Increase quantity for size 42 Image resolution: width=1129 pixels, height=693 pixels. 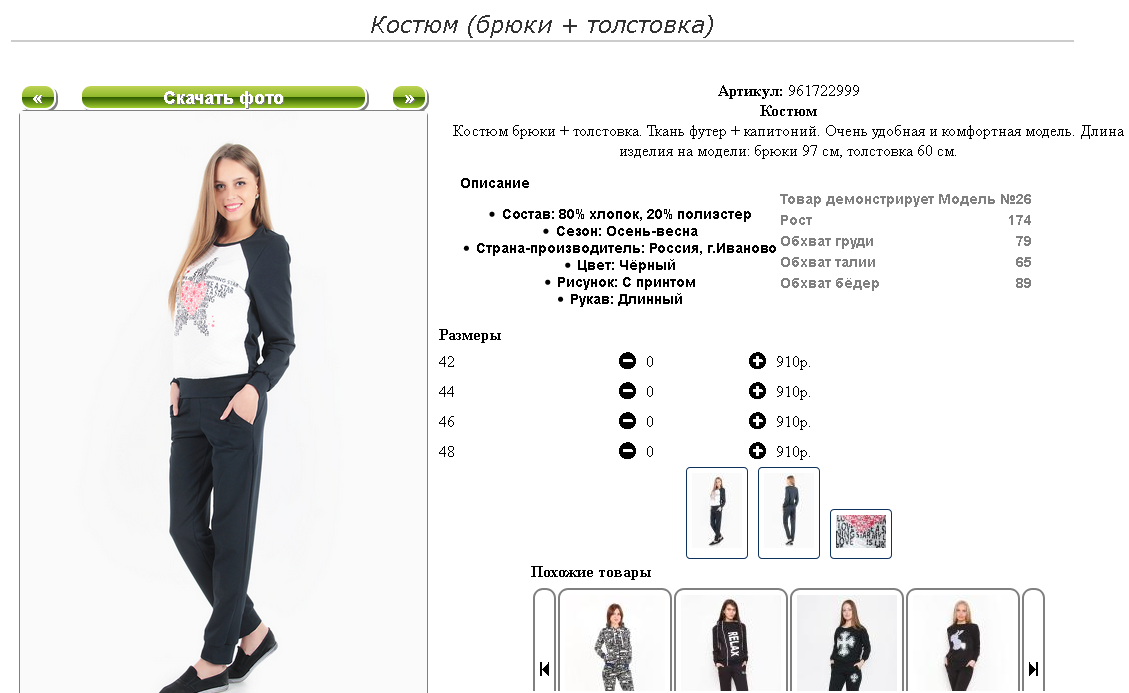(757, 361)
